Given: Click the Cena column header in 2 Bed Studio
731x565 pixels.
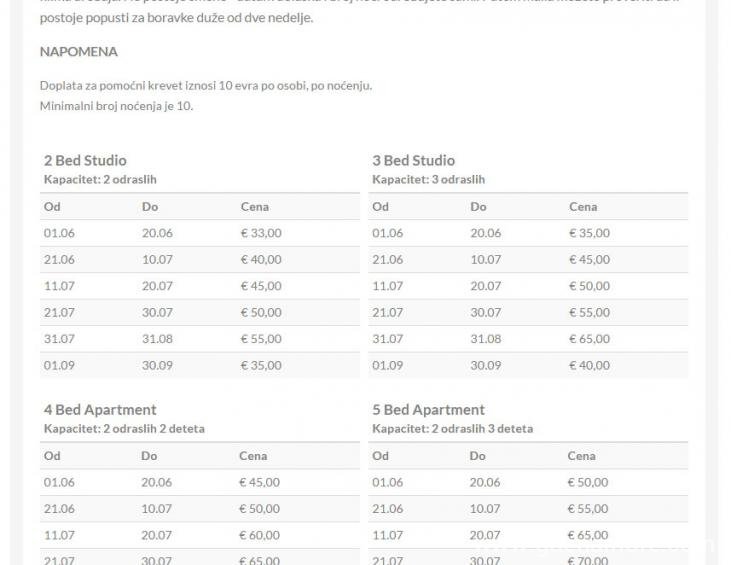Looking at the screenshot, I should (254, 207).
